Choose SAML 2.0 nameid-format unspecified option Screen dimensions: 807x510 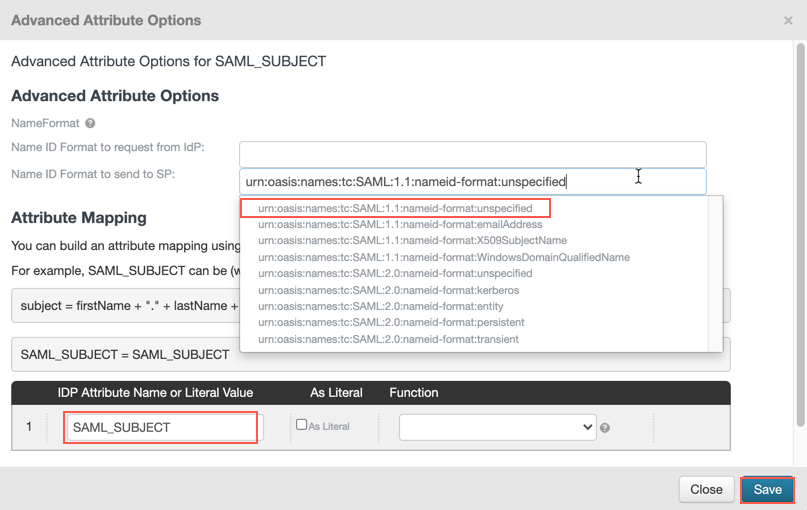click(395, 273)
